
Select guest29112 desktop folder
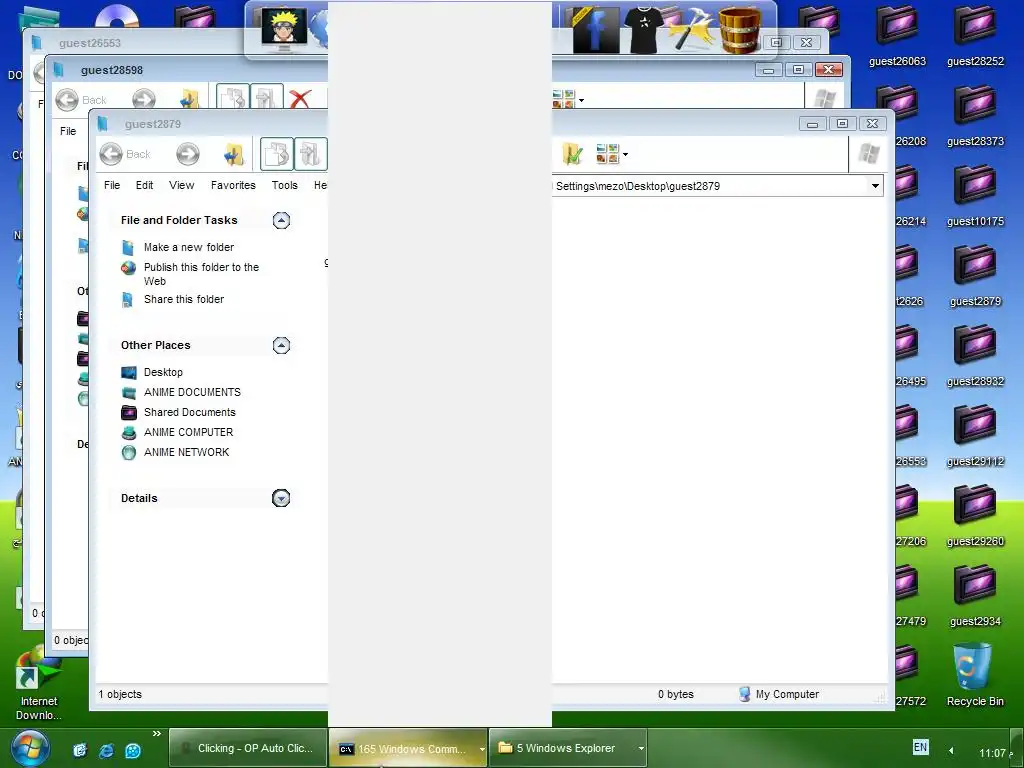click(975, 436)
